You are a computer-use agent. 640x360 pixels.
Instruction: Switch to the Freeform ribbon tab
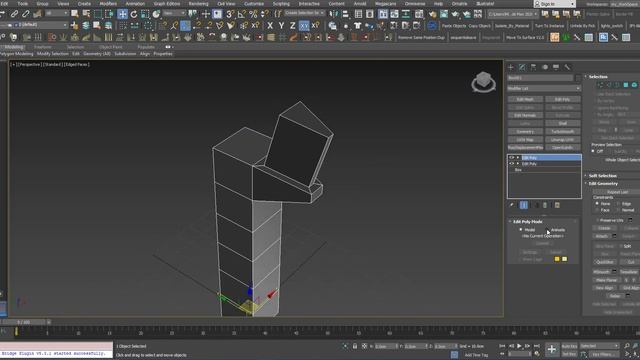click(43, 47)
